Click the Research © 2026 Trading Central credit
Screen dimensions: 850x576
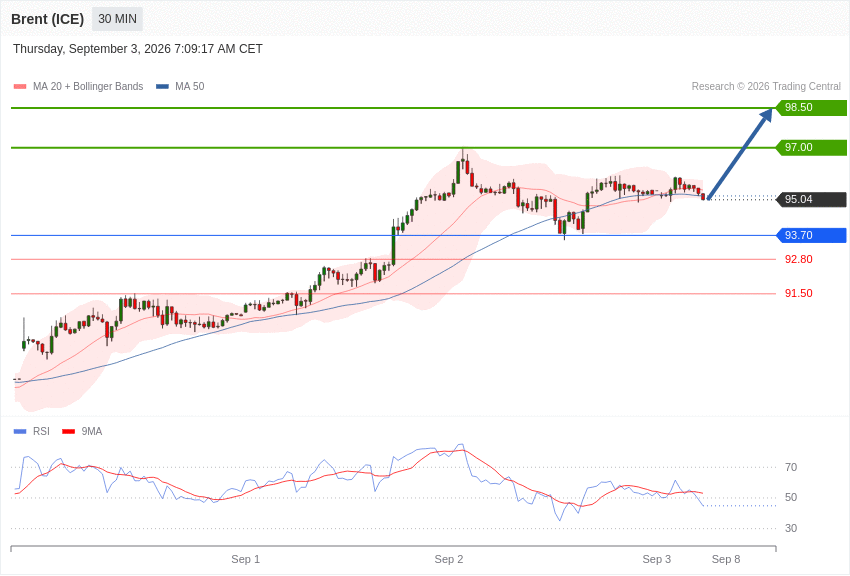pyautogui.click(x=766, y=87)
